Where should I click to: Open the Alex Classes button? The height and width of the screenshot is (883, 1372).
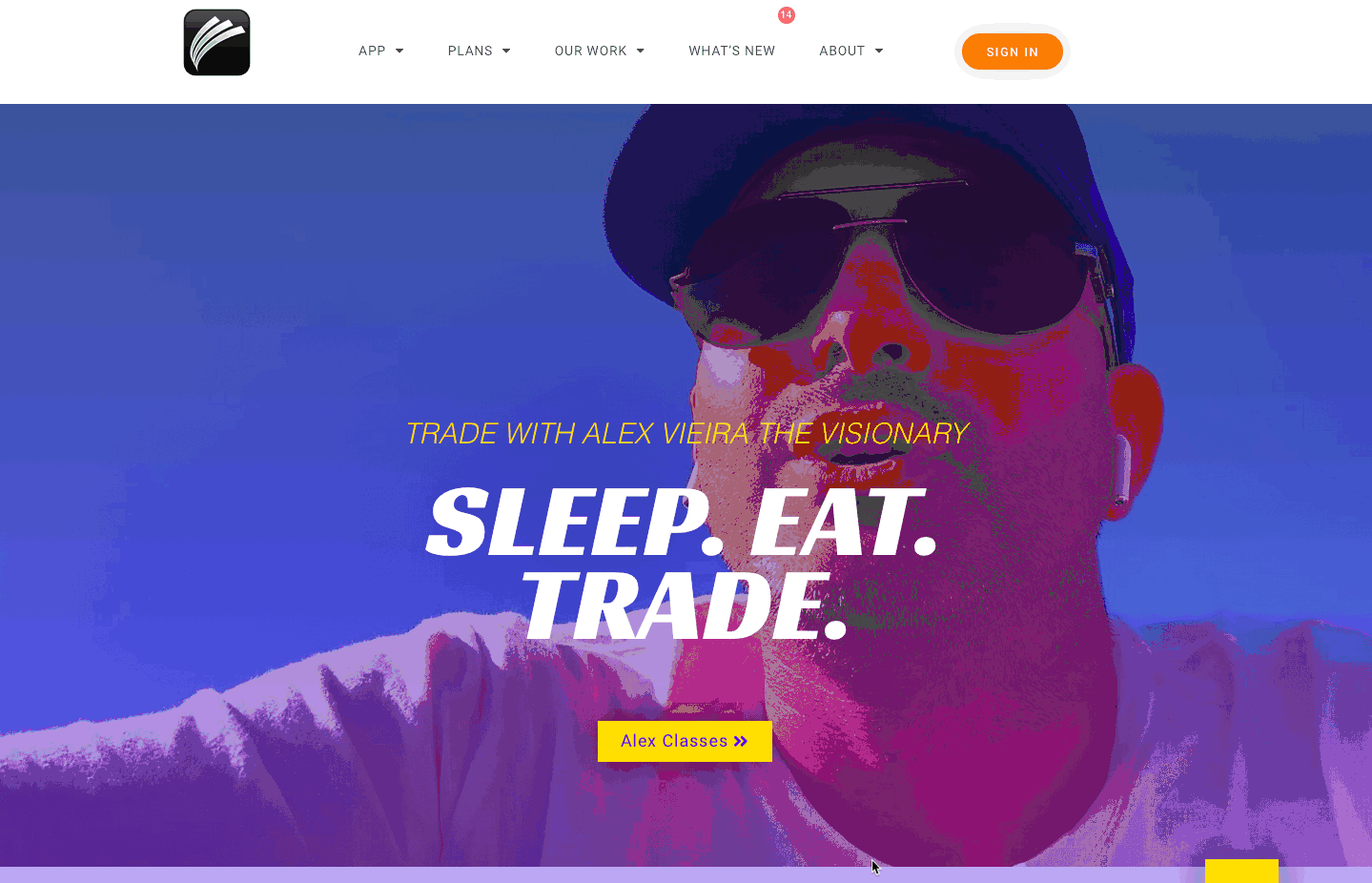(x=685, y=741)
